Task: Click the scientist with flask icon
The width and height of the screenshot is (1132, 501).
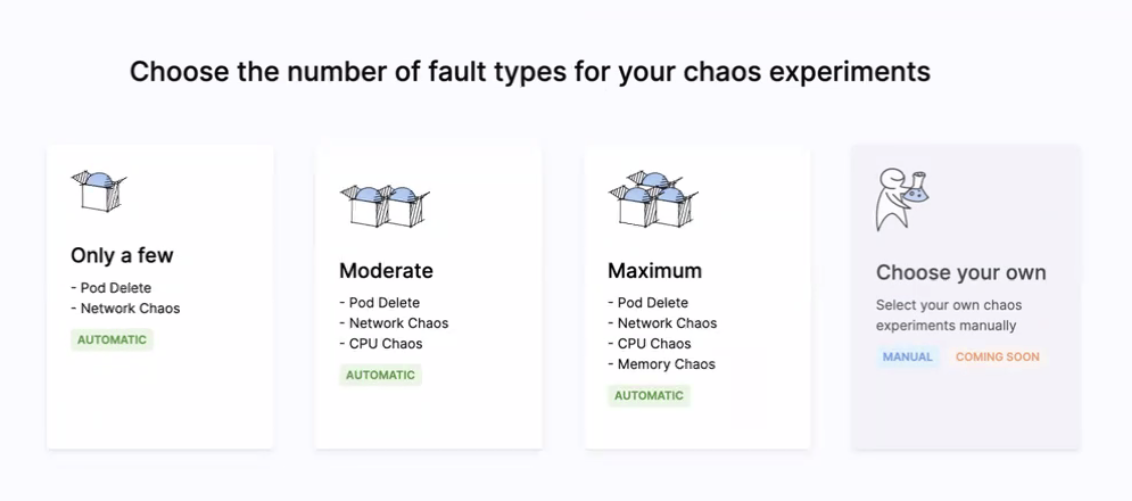Action: point(902,199)
